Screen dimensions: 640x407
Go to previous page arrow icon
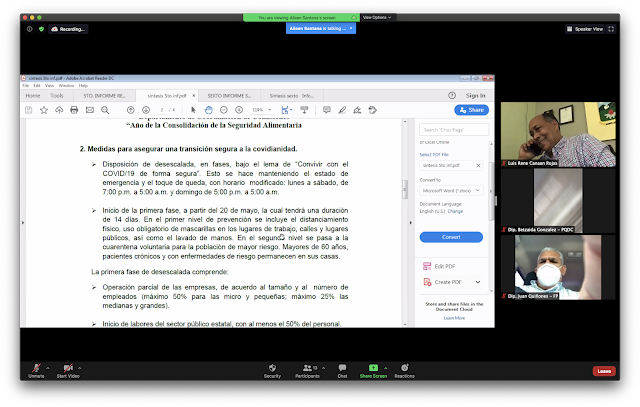[x=131, y=110]
